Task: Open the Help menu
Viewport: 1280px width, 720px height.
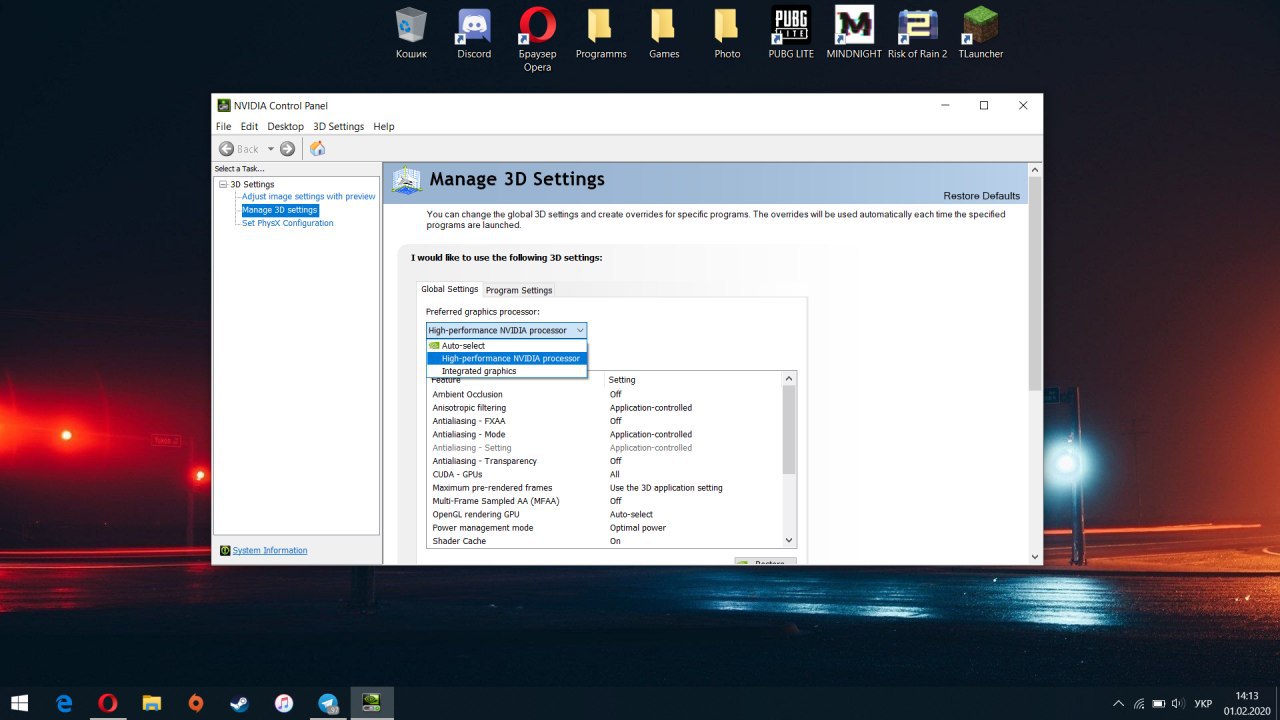Action: [384, 127]
